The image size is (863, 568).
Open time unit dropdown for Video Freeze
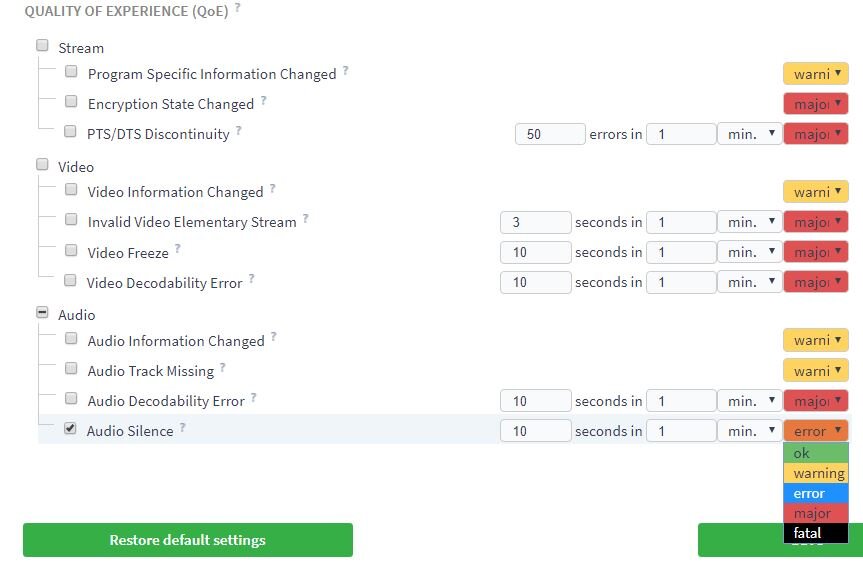749,252
